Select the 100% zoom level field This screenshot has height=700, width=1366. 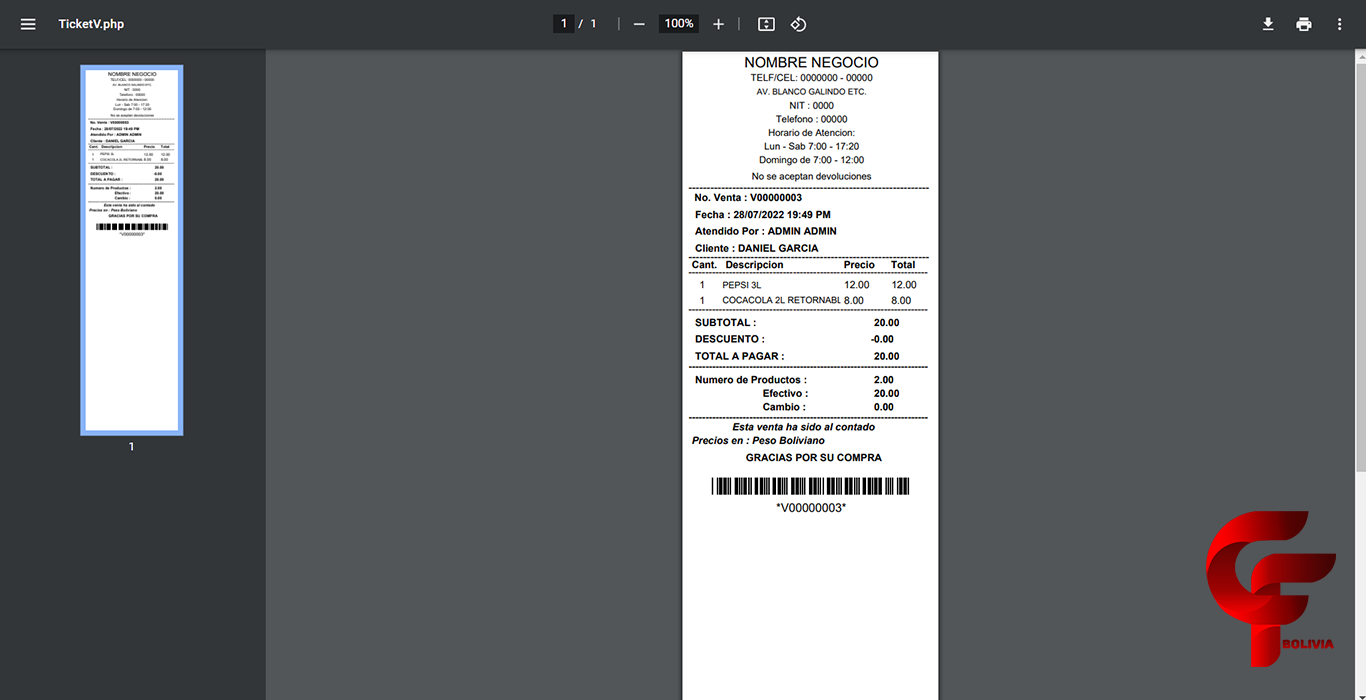679,24
